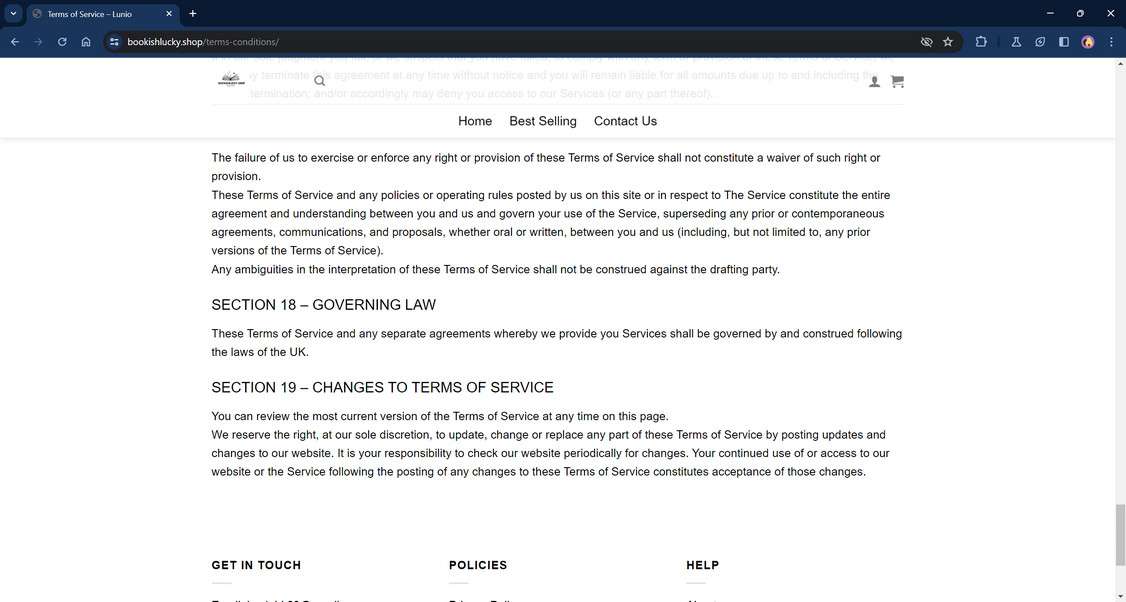Open the Best Selling menu item
Viewport: 1126px width, 602px height.
pyautogui.click(x=543, y=121)
